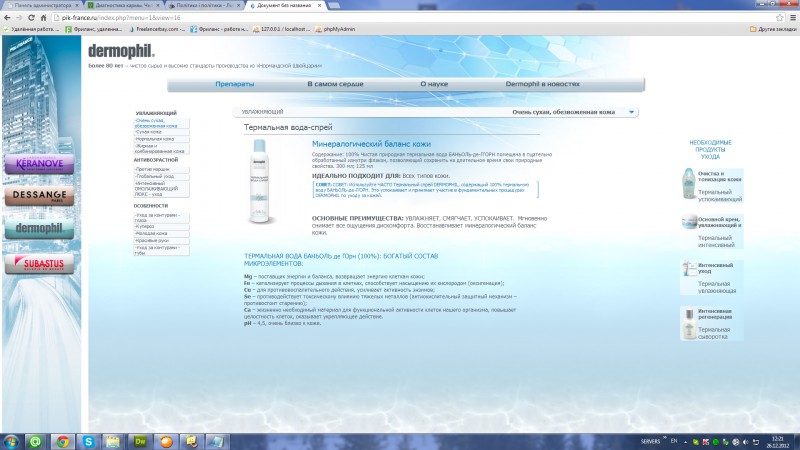
Task: Select Жирная и комбинированная кожа link
Action: 161,148
